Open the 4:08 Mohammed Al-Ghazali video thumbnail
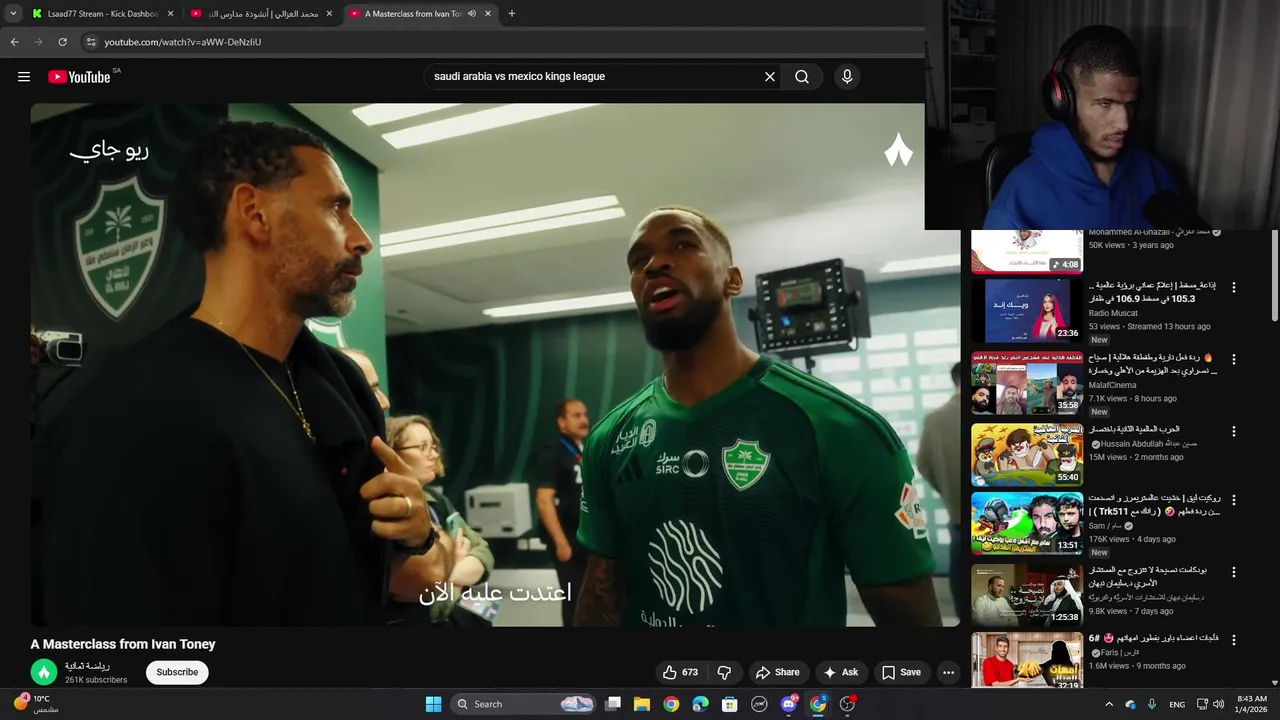The width and height of the screenshot is (1280, 720). [1027, 251]
